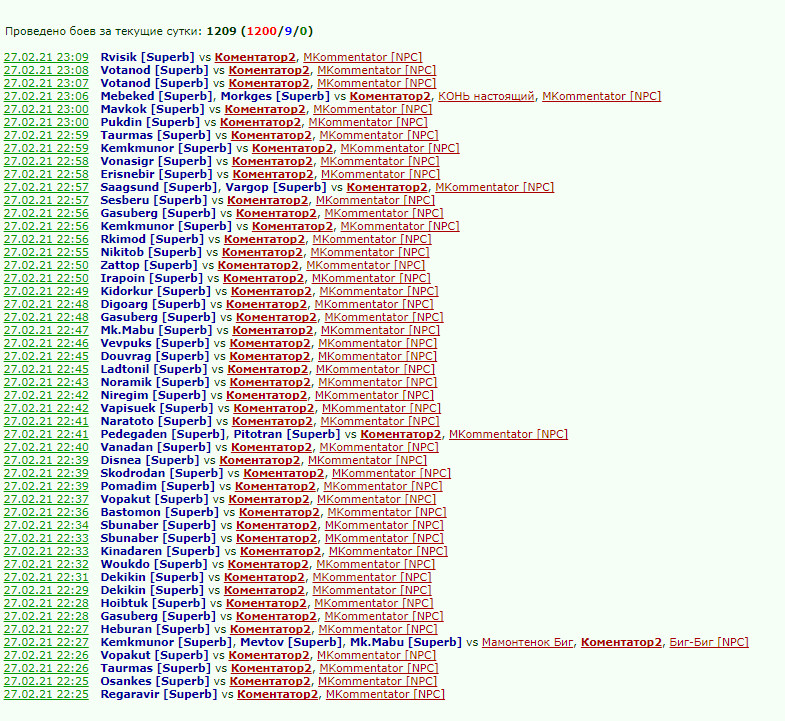Click player name Rvisik [Superb]

coord(147,57)
